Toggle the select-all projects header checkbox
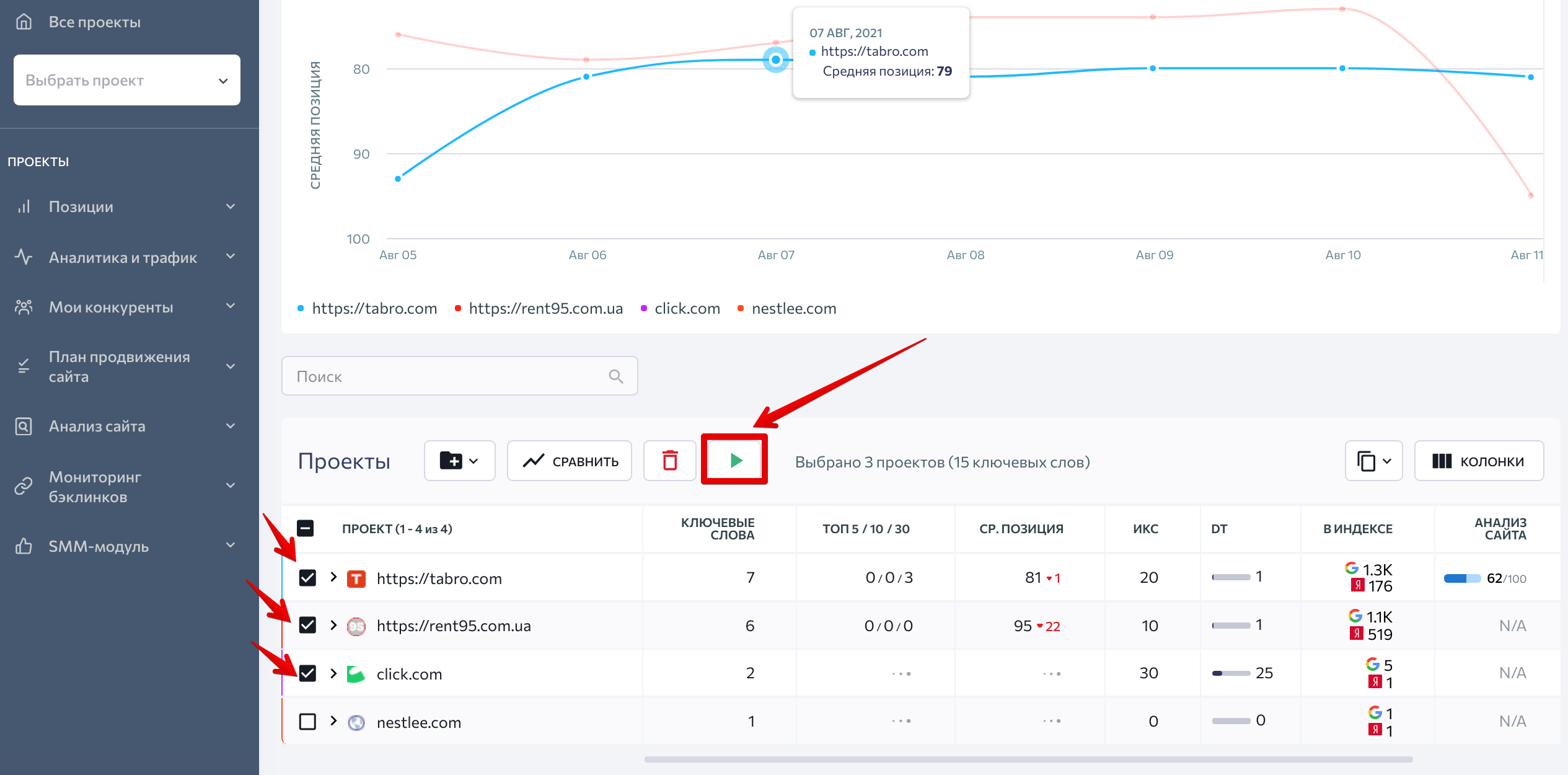Screen dimensions: 1568x775 pyautogui.click(x=306, y=528)
